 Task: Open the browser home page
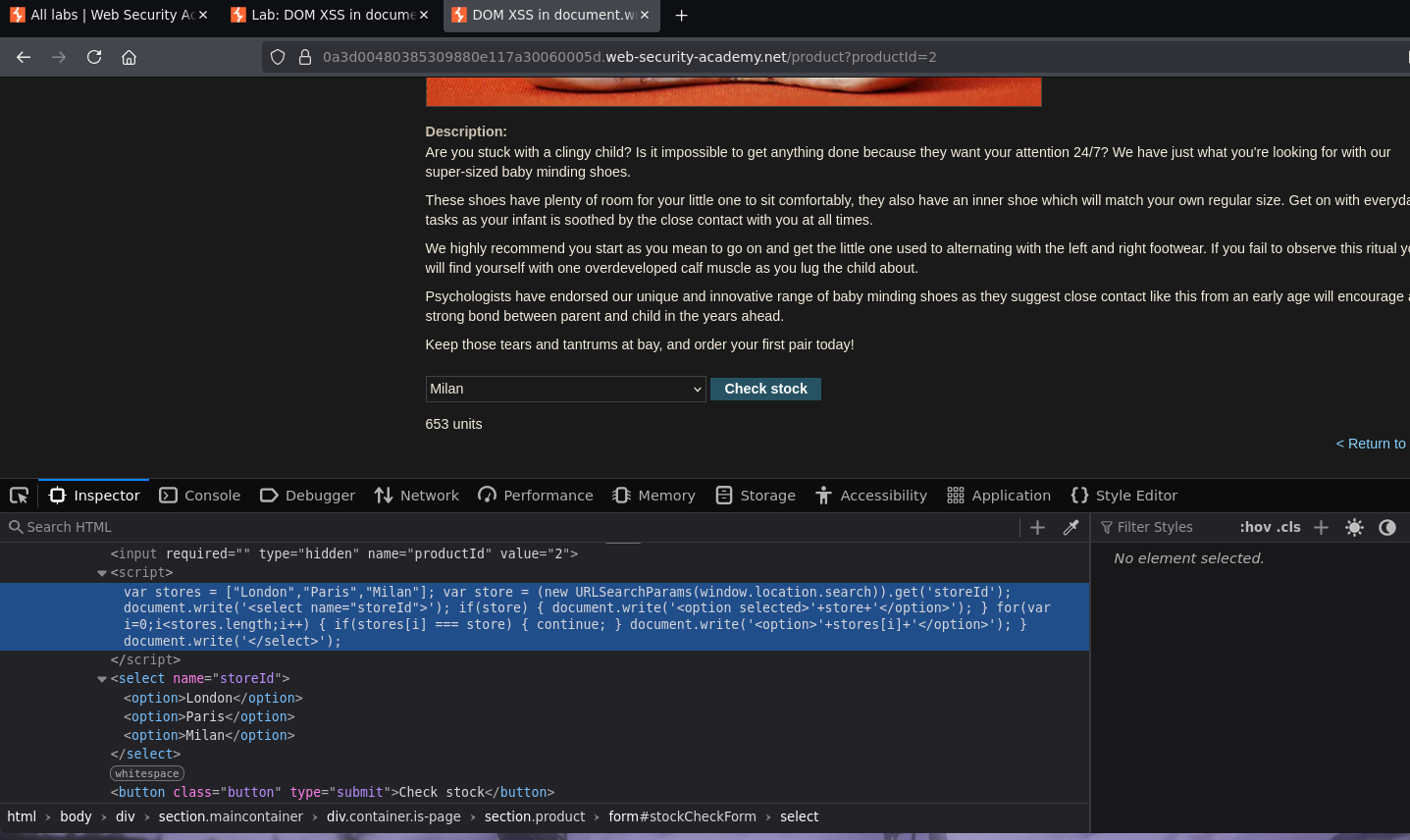pyautogui.click(x=129, y=57)
